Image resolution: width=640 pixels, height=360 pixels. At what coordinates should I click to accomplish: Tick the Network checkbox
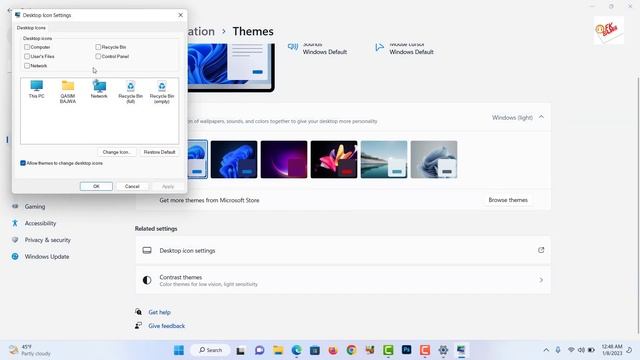click(x=27, y=66)
